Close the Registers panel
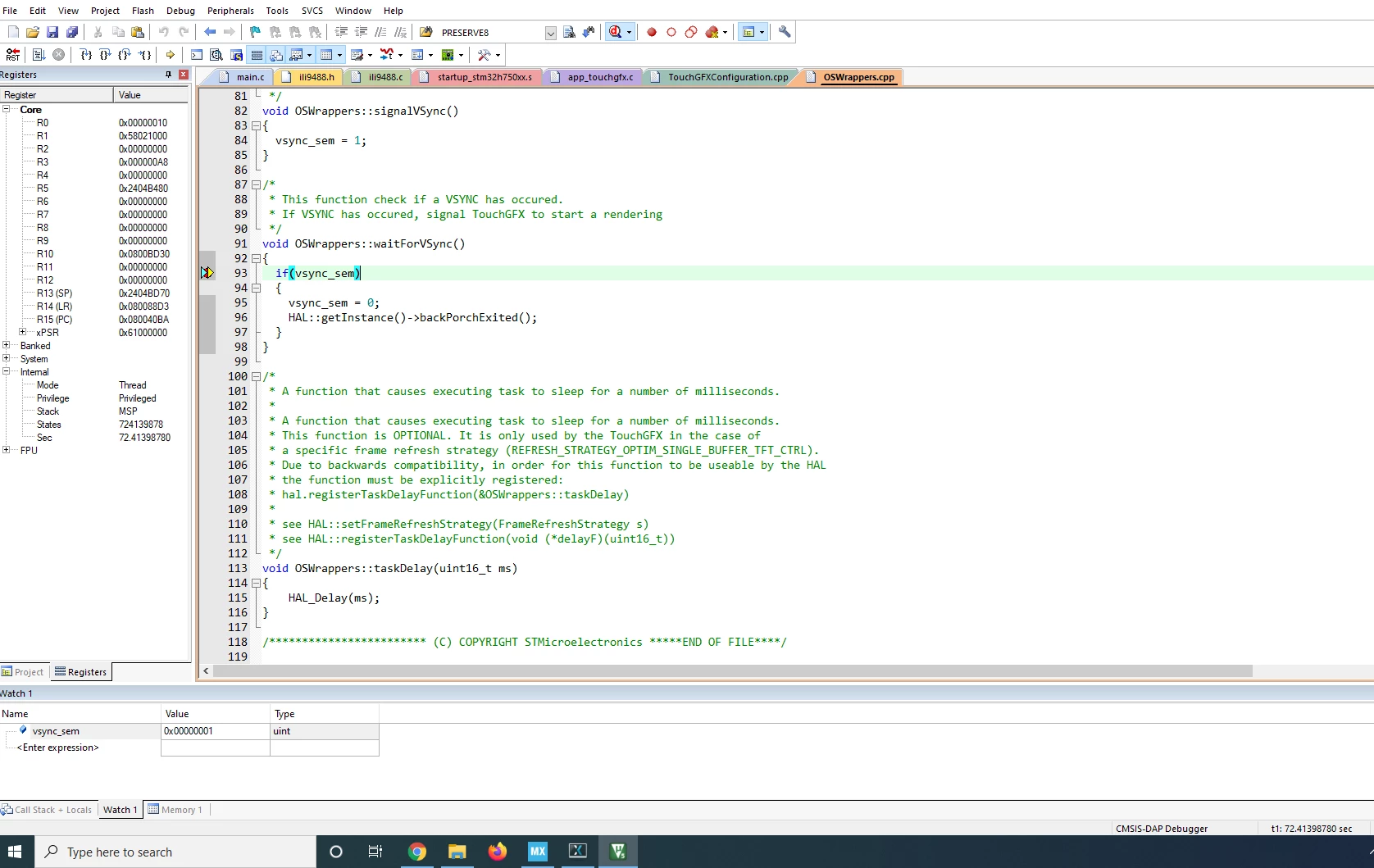Image resolution: width=1374 pixels, height=868 pixels. (184, 75)
